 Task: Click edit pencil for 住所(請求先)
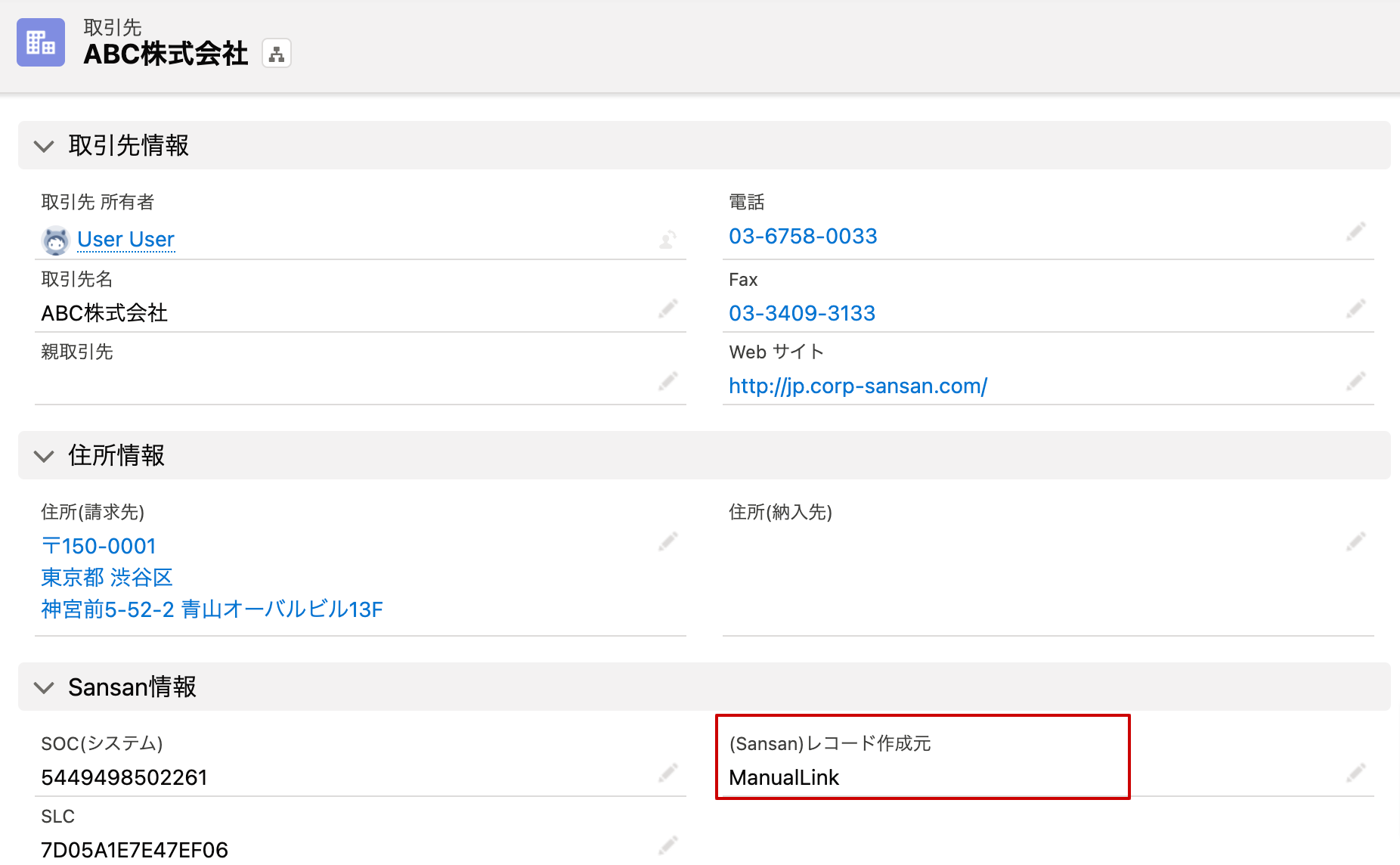(667, 541)
